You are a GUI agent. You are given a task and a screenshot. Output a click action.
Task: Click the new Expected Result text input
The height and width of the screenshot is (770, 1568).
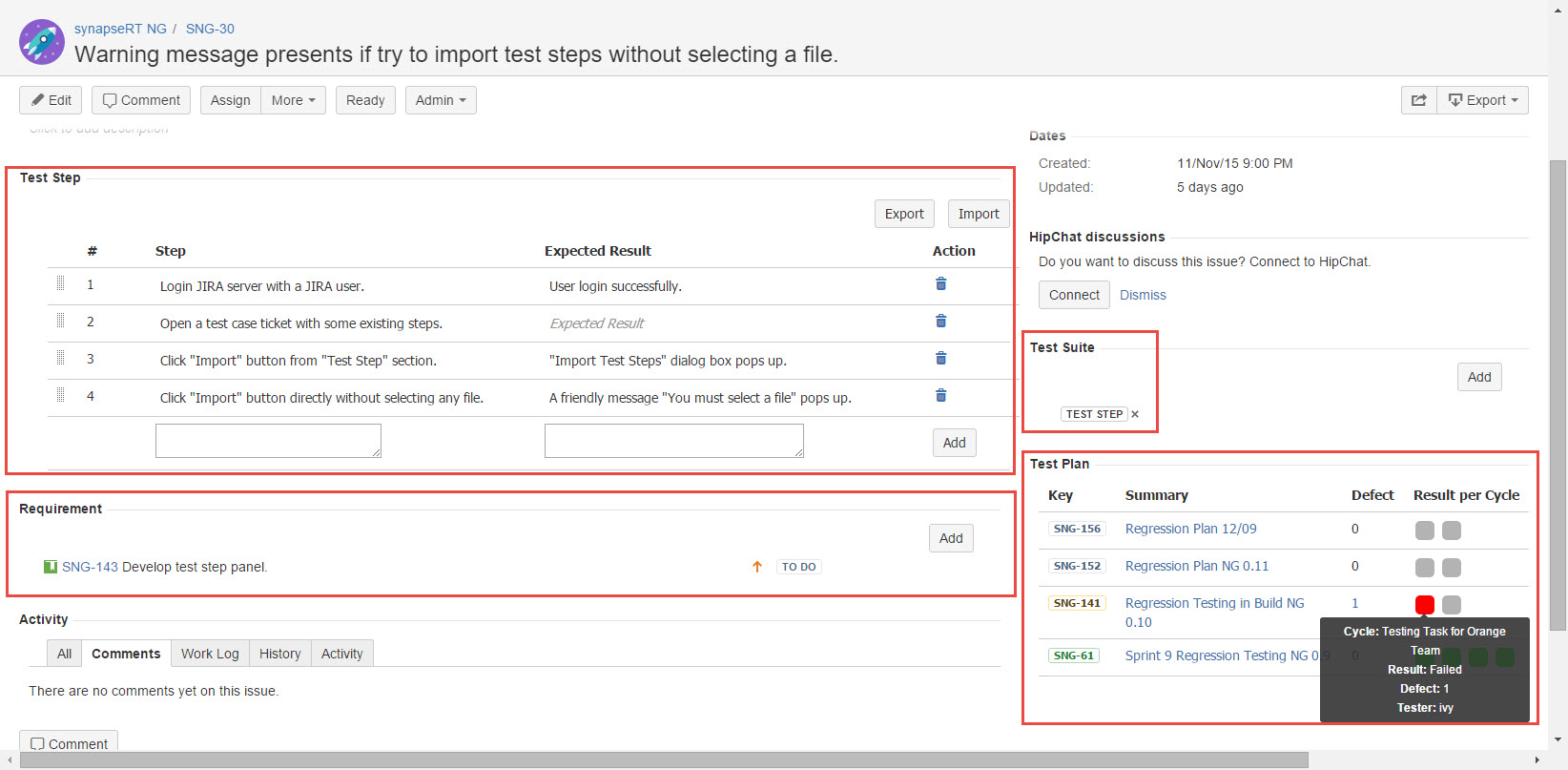click(674, 441)
